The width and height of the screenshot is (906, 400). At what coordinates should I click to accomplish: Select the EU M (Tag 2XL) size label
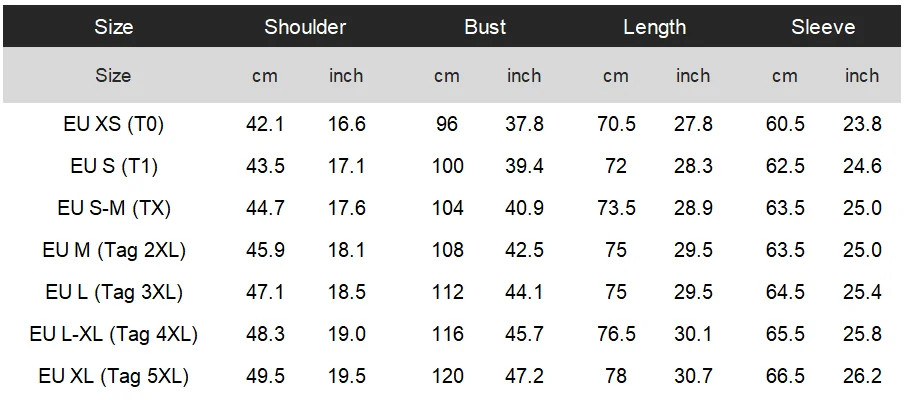click(114, 250)
